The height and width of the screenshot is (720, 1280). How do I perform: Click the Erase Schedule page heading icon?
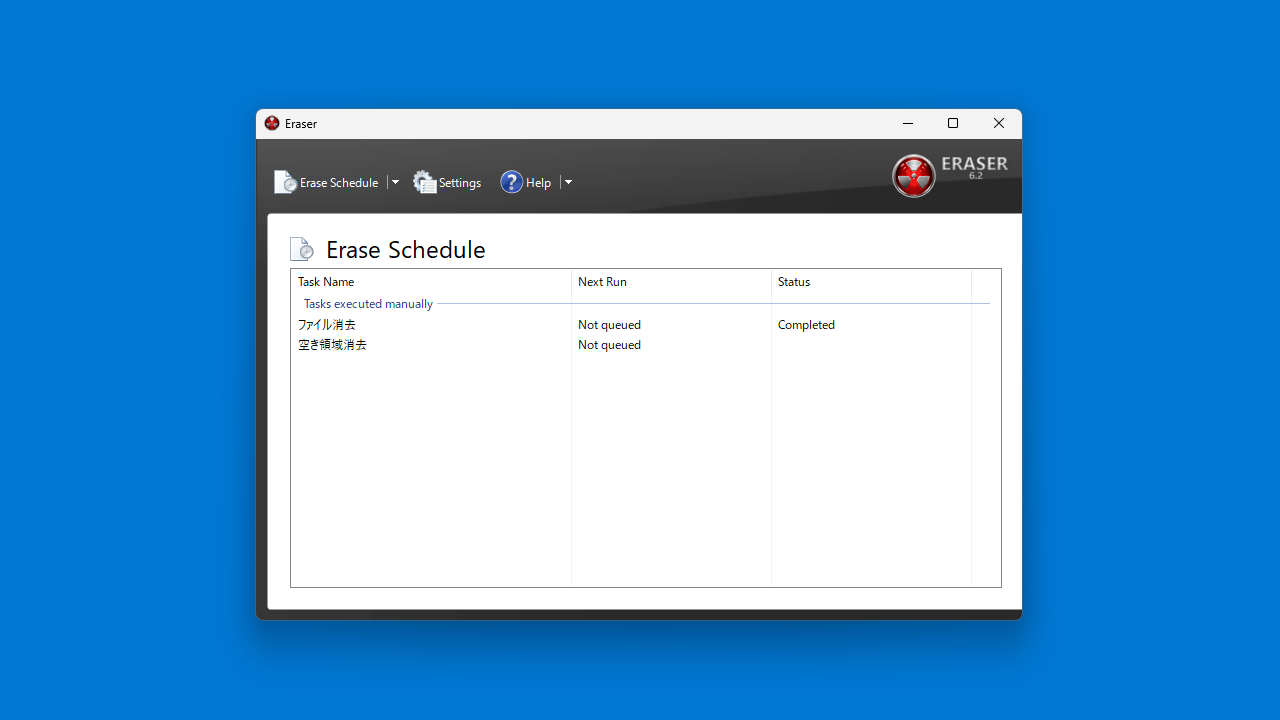click(302, 249)
